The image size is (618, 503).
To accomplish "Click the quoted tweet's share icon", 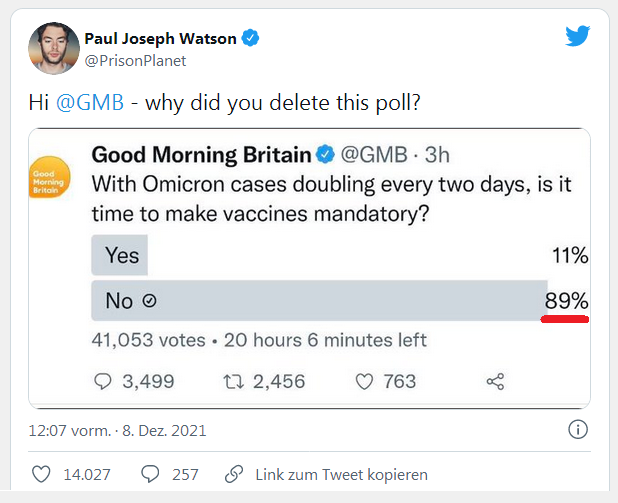I will [494, 381].
